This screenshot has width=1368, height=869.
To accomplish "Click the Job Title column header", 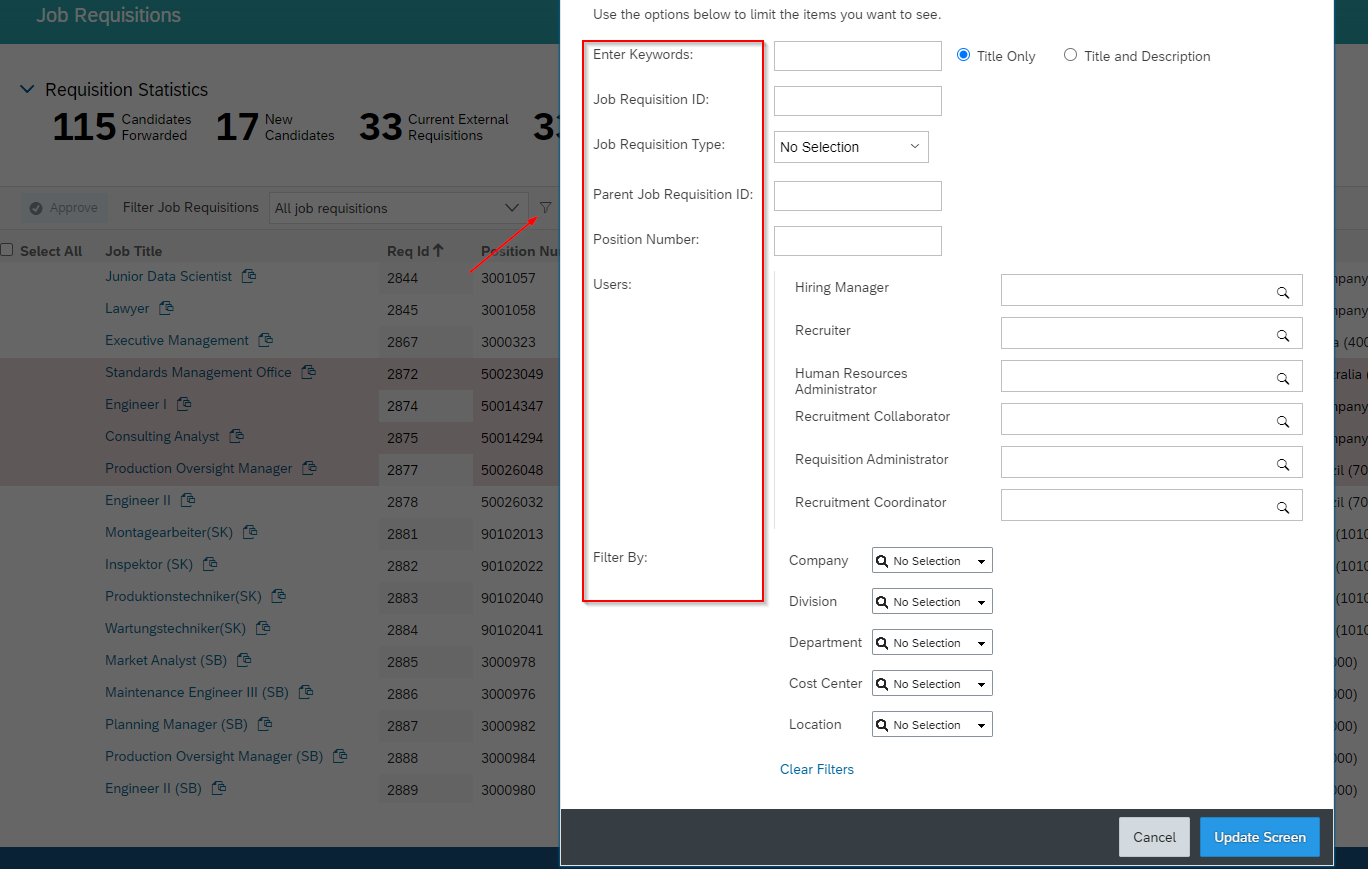I will click(x=133, y=251).
